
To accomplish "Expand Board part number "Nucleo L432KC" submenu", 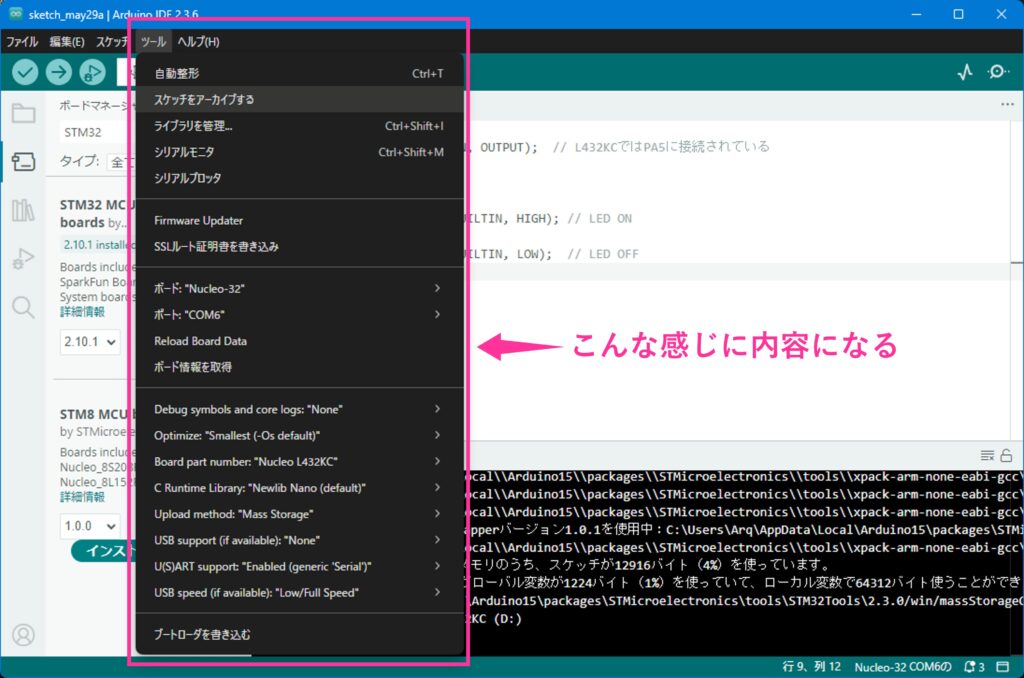I will tap(299, 461).
